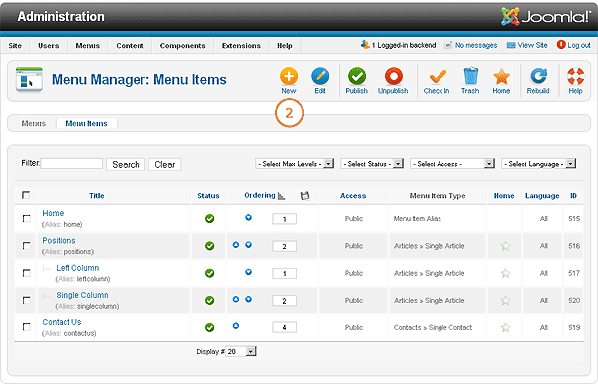Check the Left Column row checkbox

pyautogui.click(x=26, y=273)
